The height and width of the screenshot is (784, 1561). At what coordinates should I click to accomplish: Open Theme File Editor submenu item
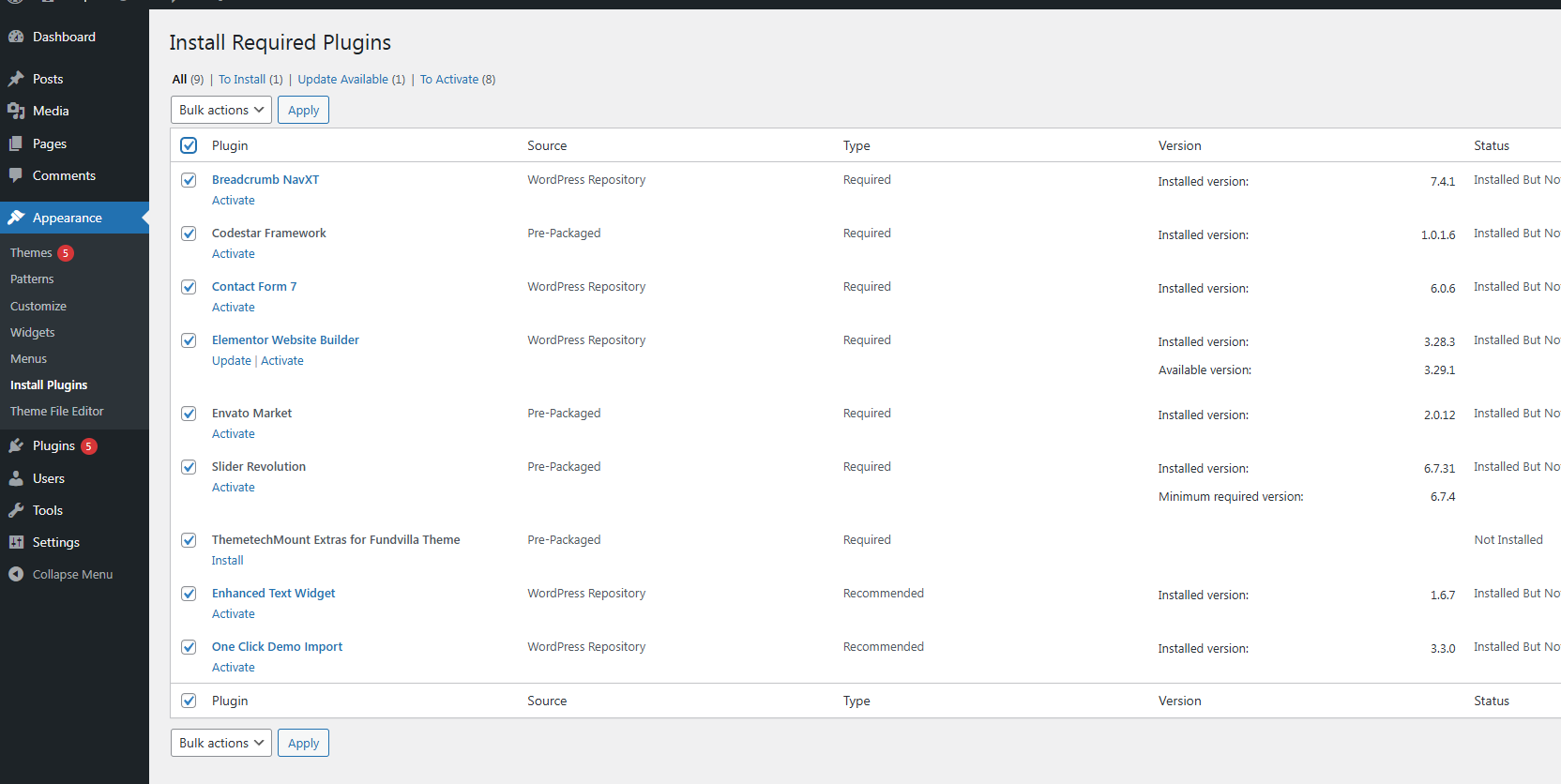[57, 411]
